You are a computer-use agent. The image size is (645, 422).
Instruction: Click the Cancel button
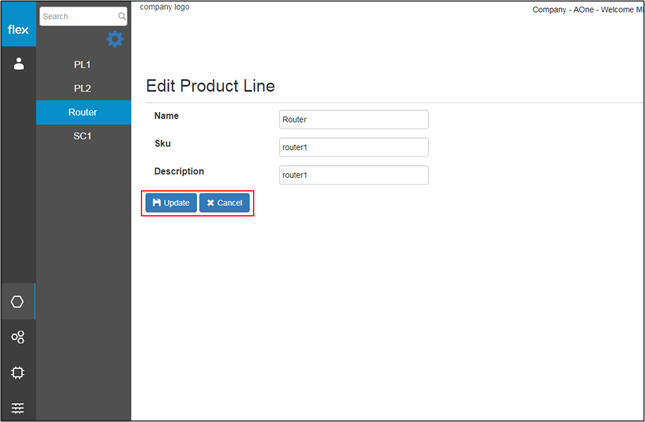click(x=225, y=203)
